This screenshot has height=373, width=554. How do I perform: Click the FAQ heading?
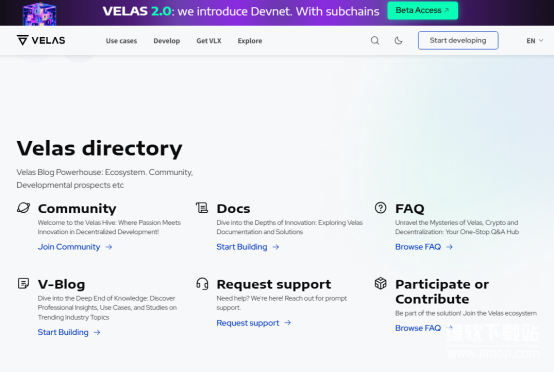(409, 209)
